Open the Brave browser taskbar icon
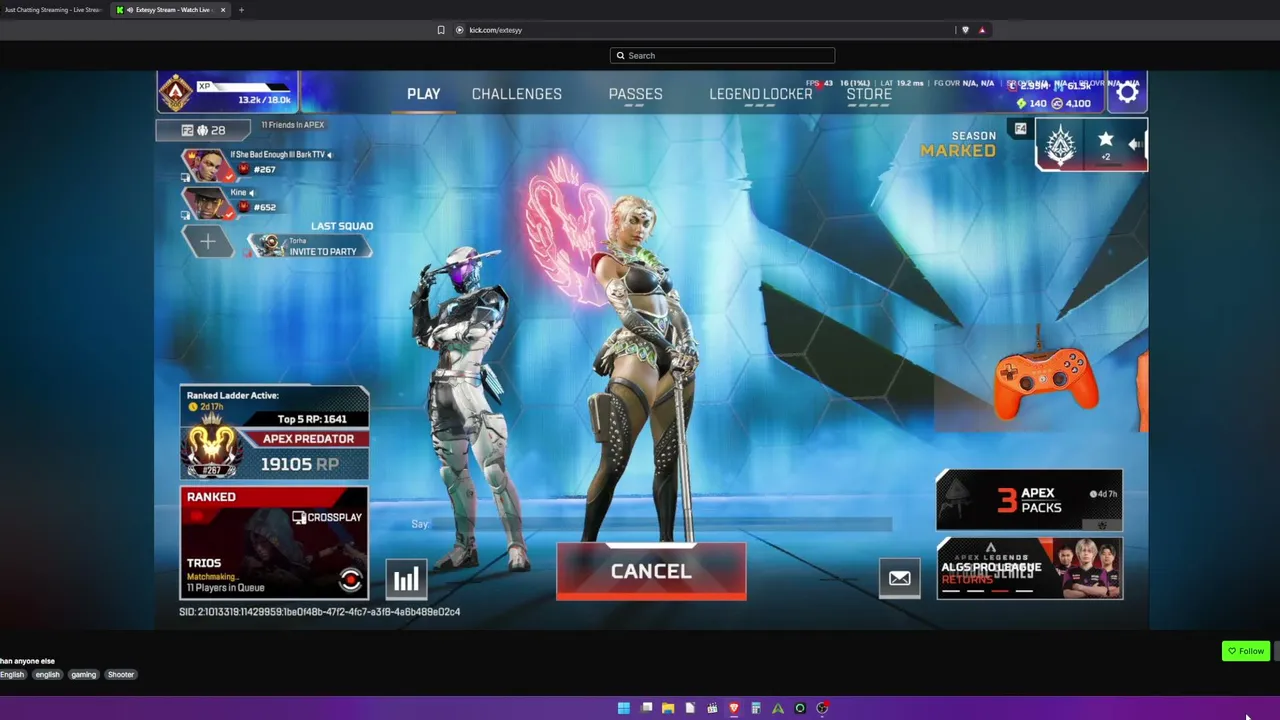This screenshot has height=720, width=1280. (734, 708)
